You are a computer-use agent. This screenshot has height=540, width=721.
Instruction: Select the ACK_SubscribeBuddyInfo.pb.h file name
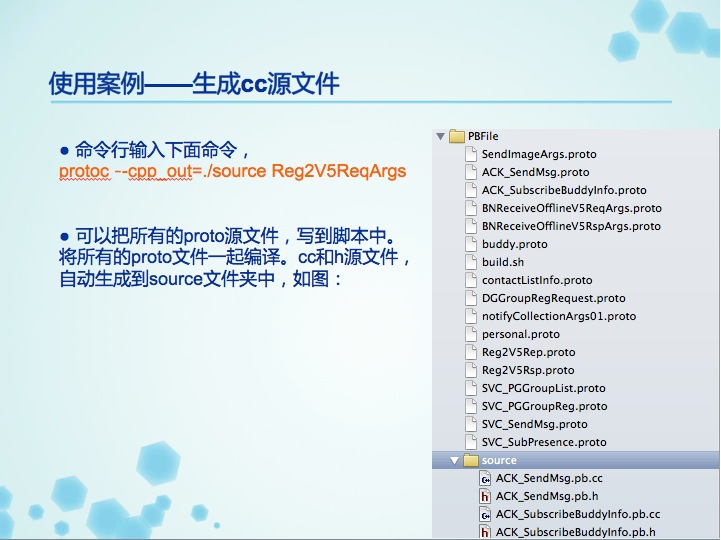(575, 532)
